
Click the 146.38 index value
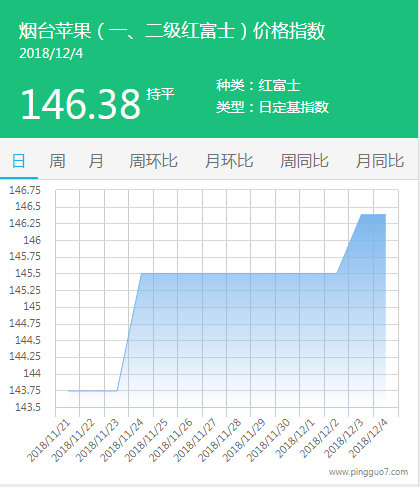[80, 104]
